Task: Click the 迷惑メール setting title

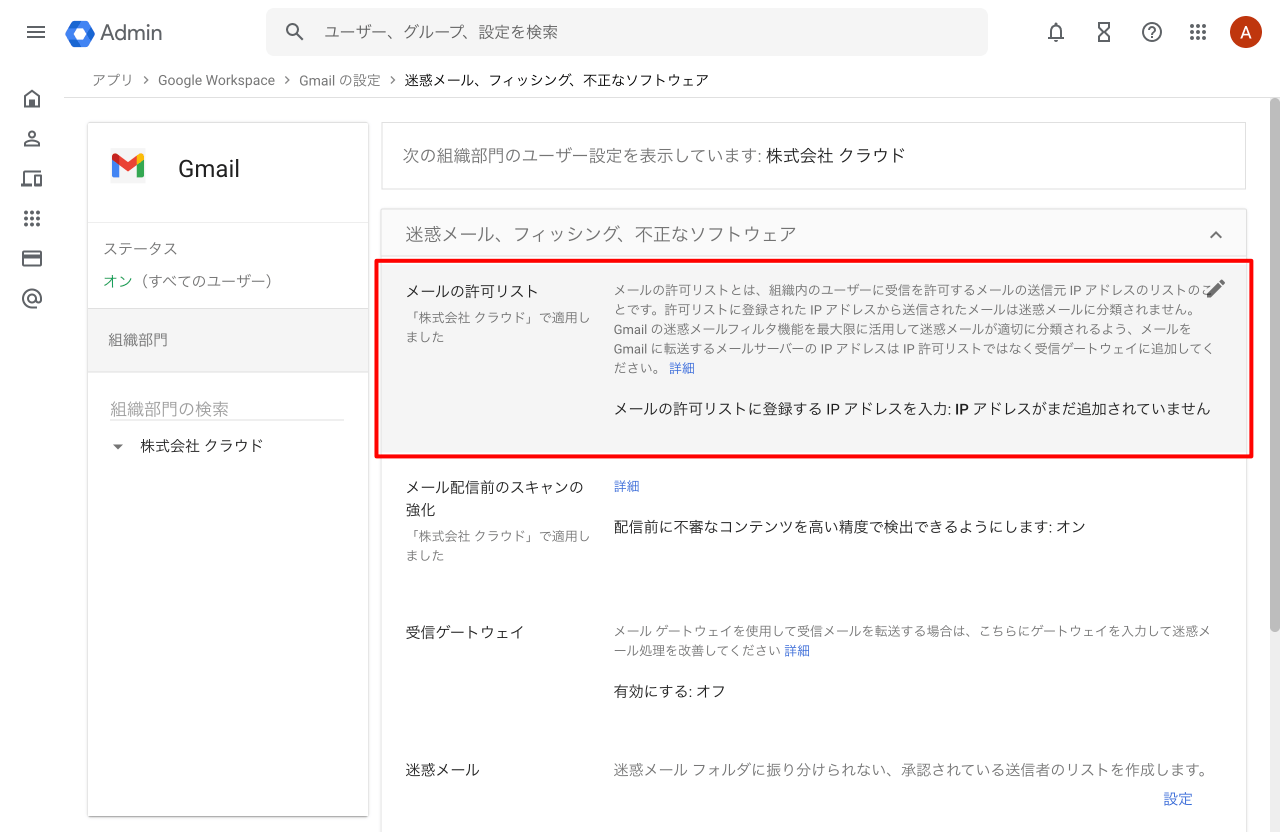Action: tap(443, 770)
